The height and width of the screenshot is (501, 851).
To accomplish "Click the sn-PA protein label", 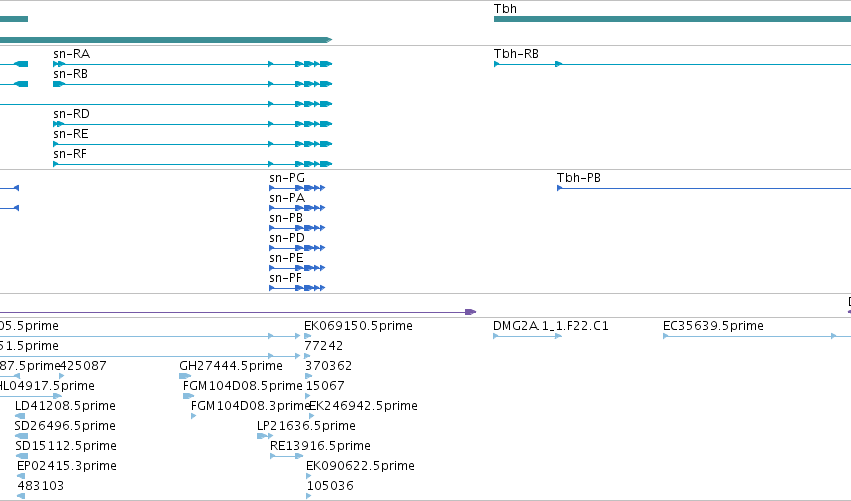I will (x=287, y=198).
